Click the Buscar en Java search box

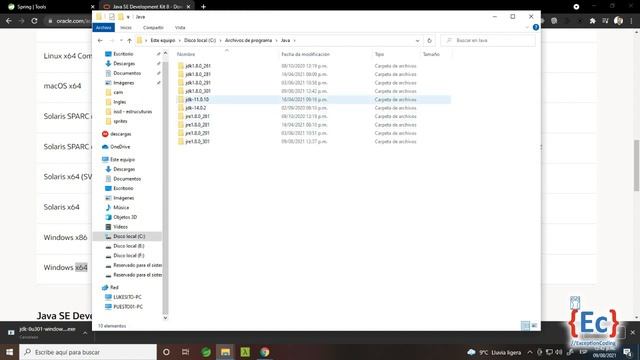click(x=488, y=40)
